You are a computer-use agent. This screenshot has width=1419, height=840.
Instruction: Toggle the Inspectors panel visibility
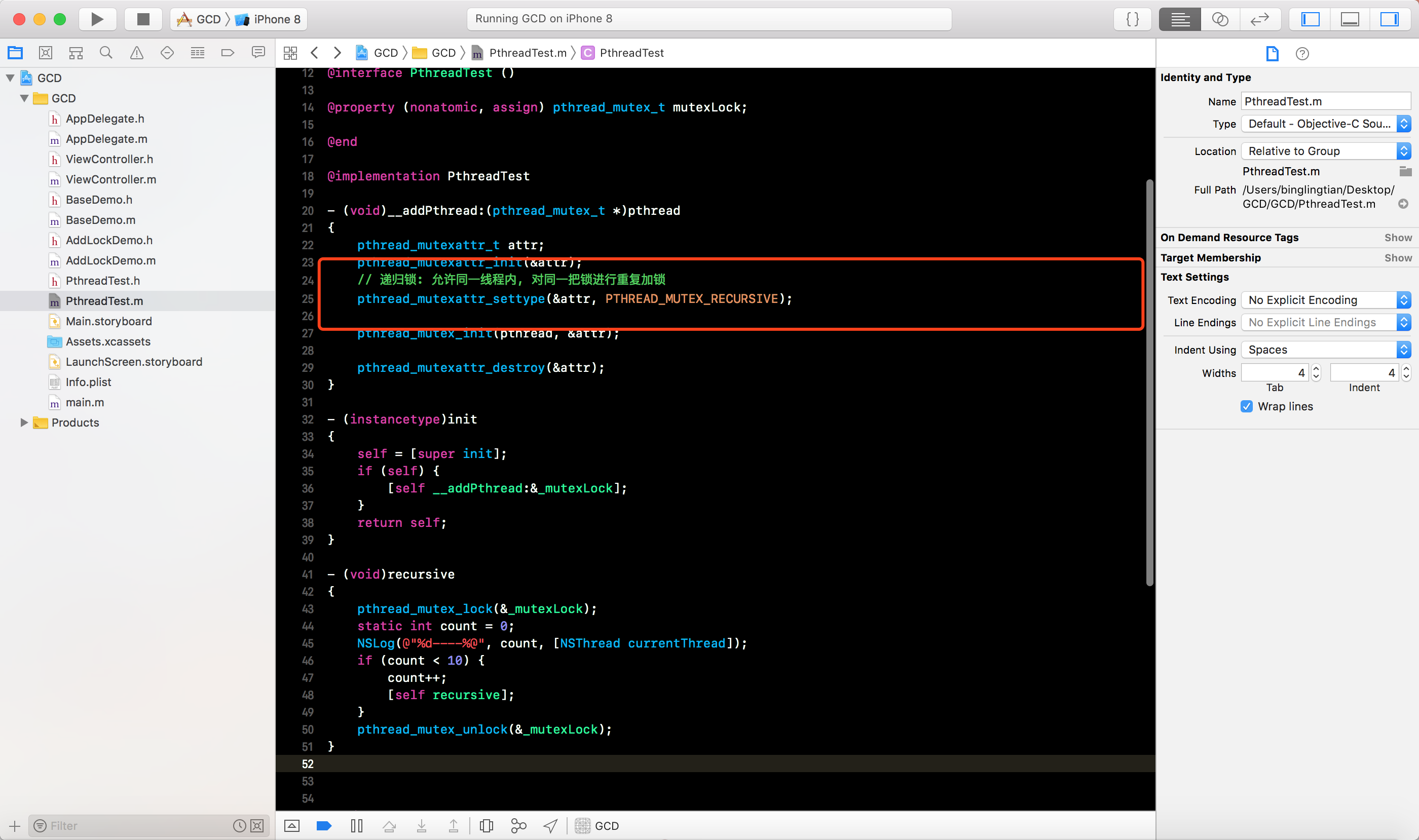coord(1390,19)
